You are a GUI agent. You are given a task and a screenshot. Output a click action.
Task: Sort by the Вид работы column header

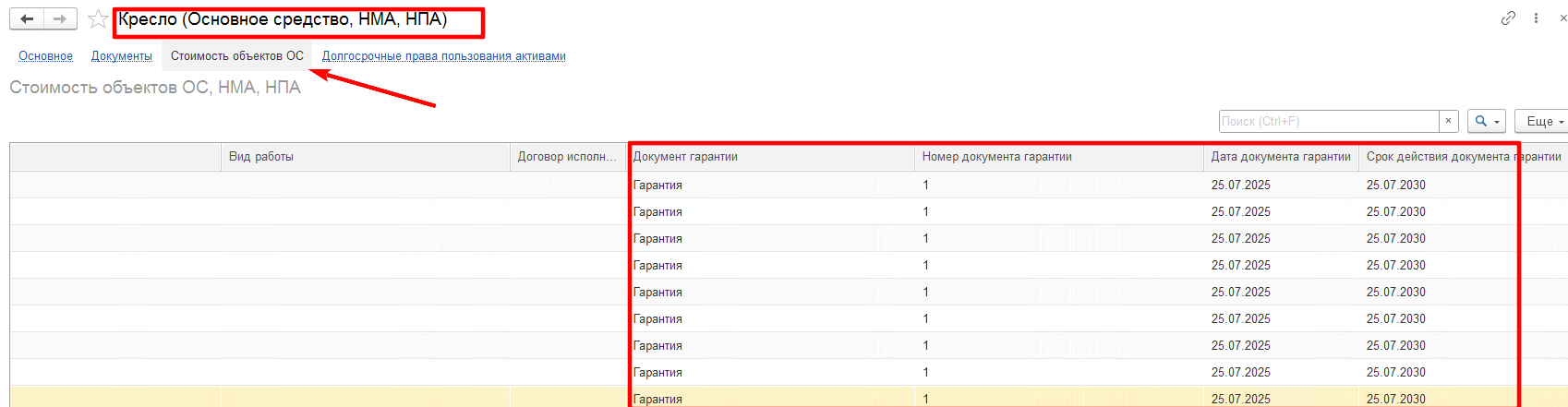[261, 157]
